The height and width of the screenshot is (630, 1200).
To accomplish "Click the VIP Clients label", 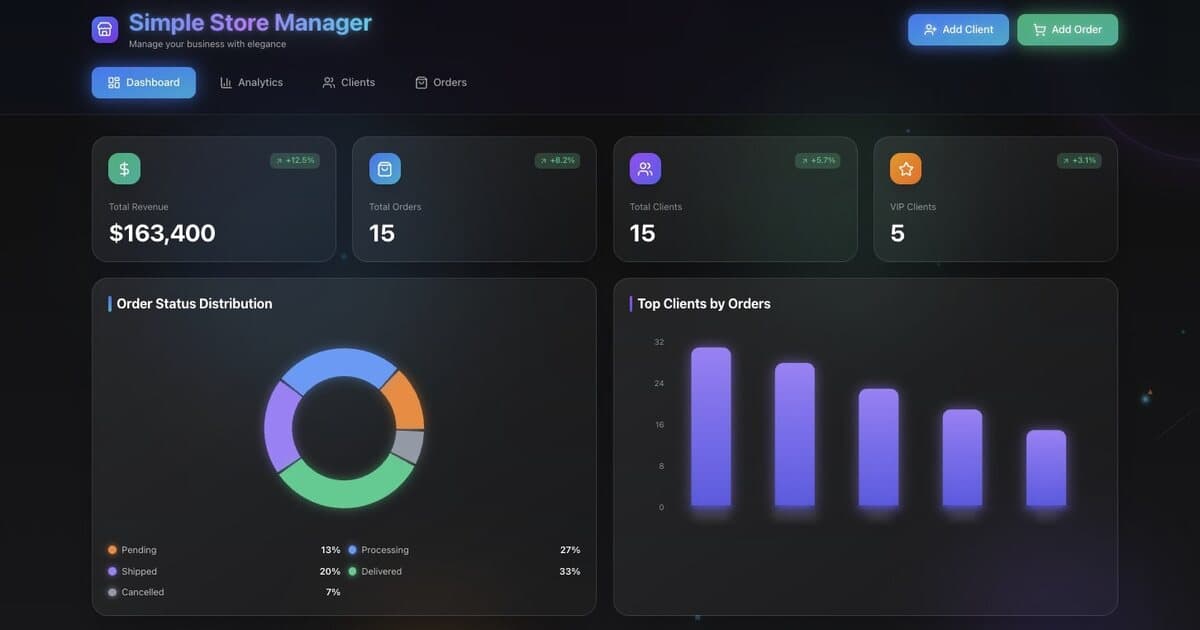I will click(913, 207).
